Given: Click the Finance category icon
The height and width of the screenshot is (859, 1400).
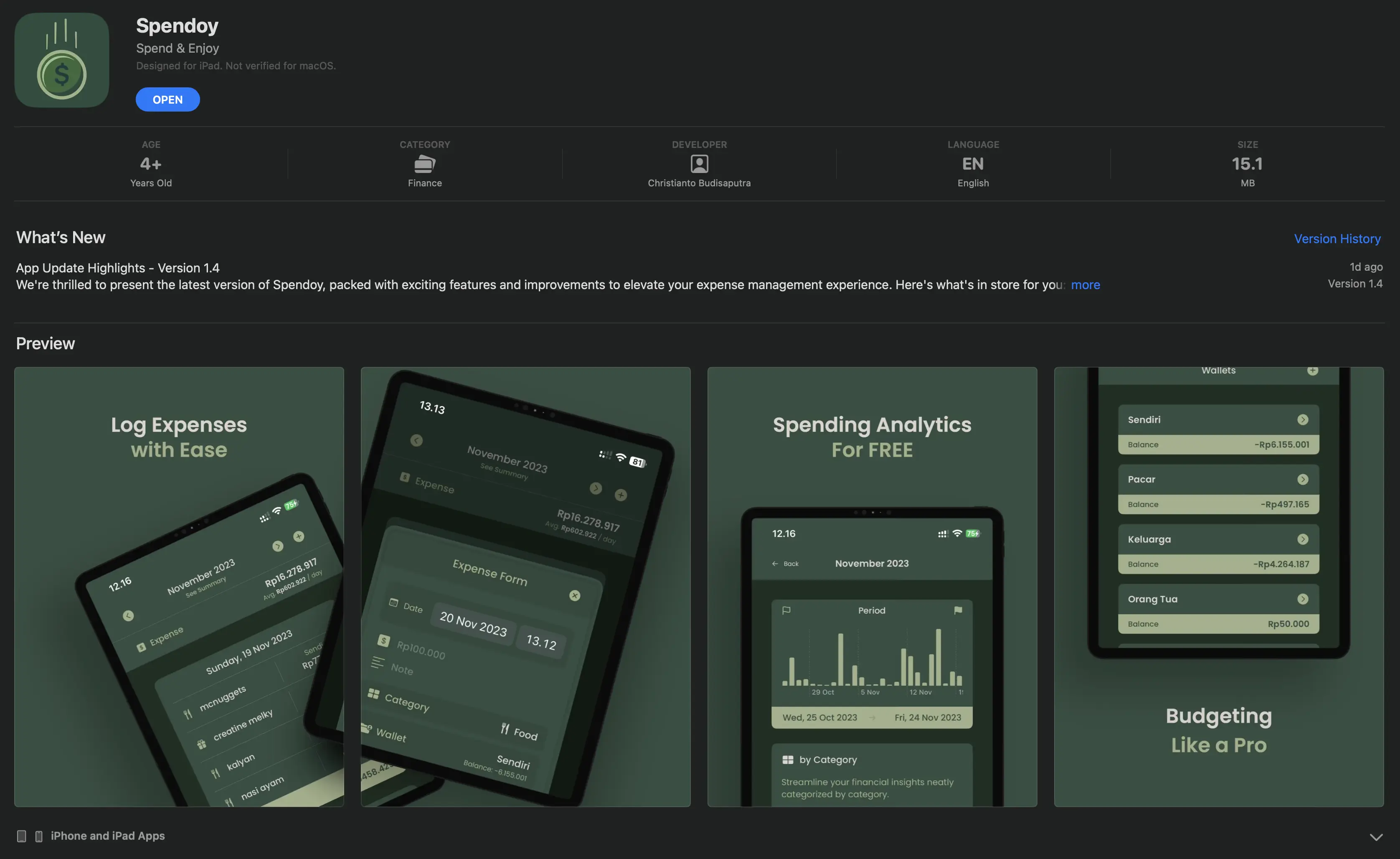Looking at the screenshot, I should pyautogui.click(x=424, y=163).
